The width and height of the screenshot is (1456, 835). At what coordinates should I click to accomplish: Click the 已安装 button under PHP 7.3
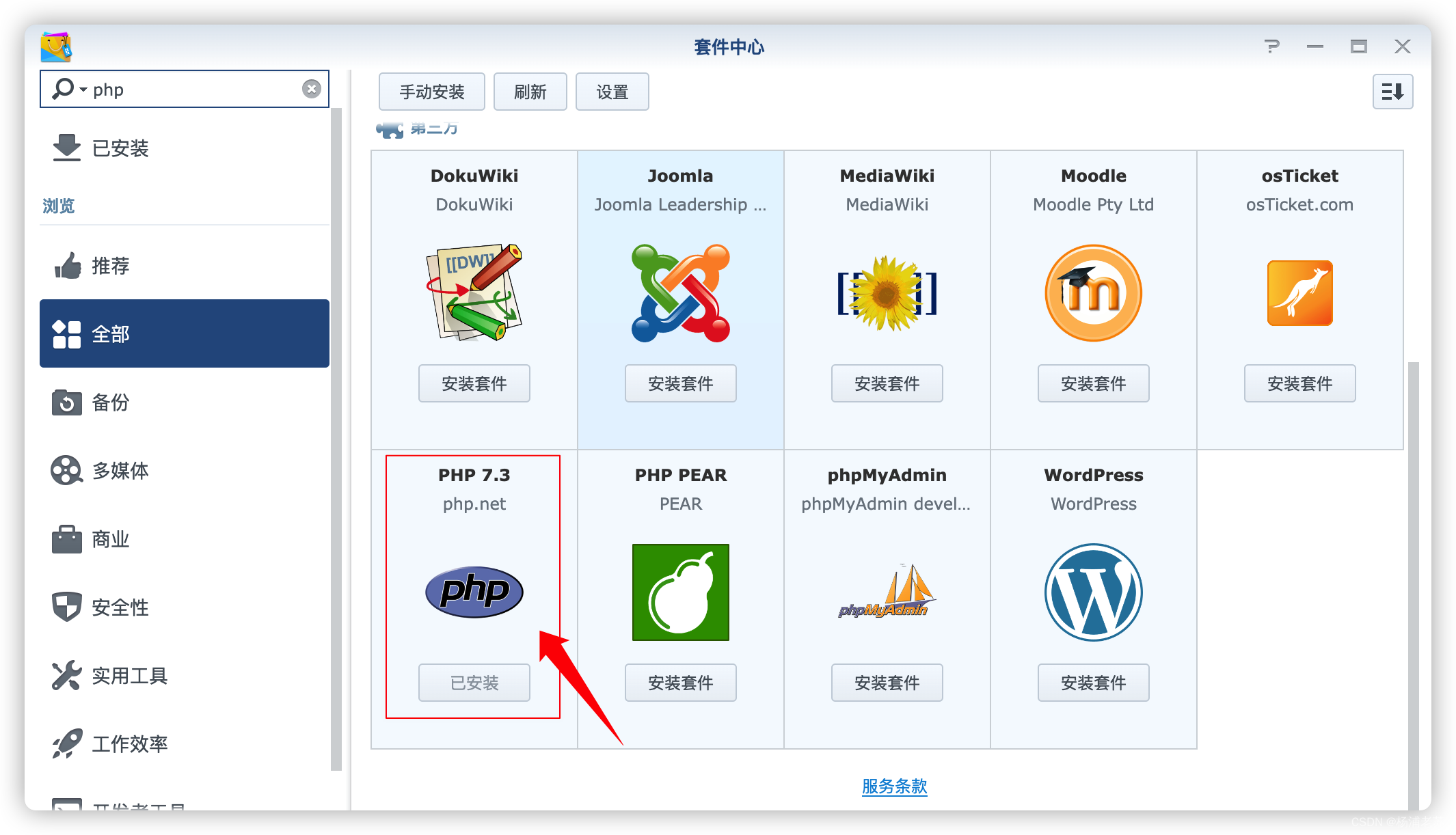click(474, 683)
